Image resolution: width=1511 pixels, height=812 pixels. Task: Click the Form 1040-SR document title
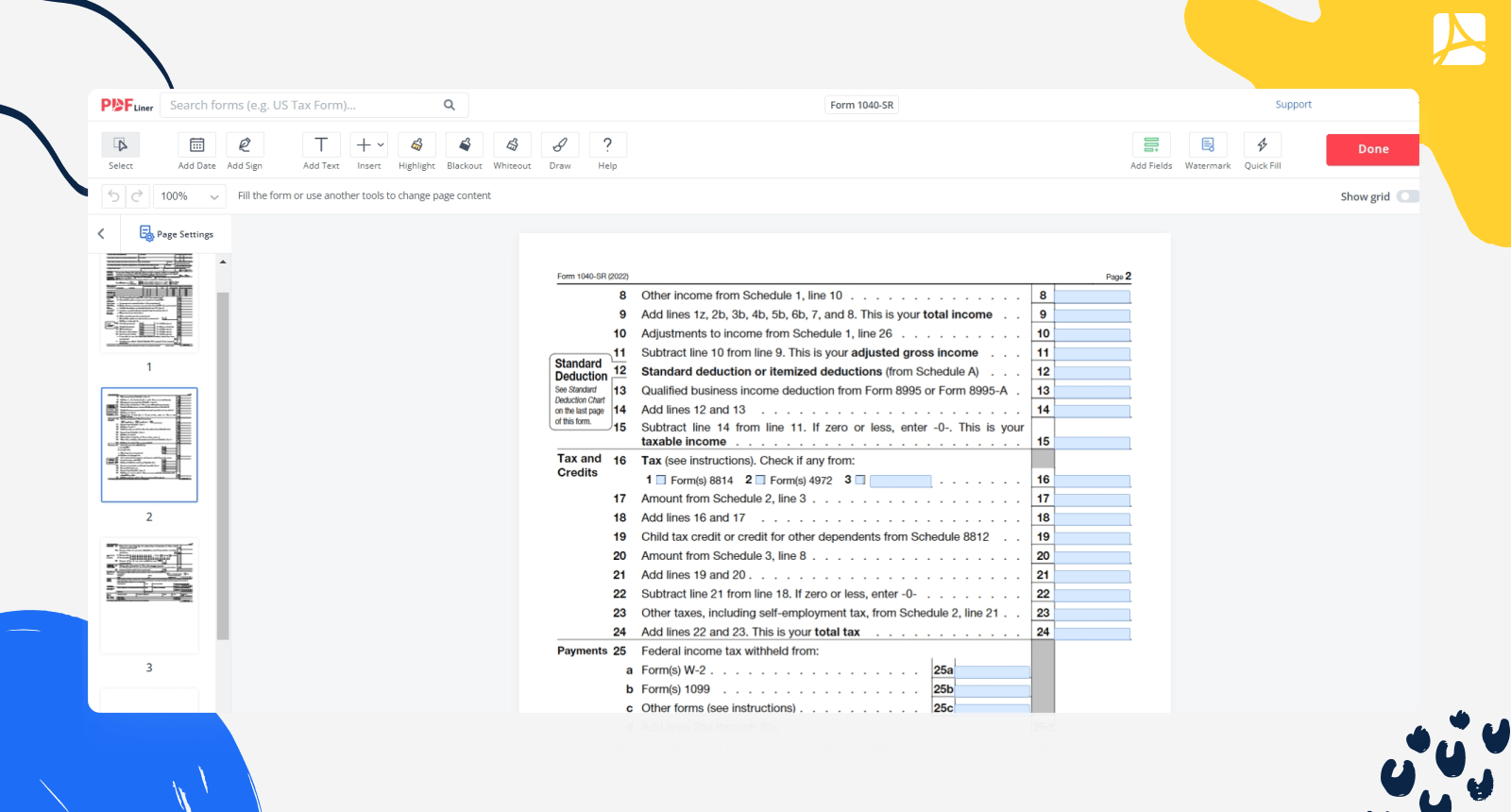[861, 105]
